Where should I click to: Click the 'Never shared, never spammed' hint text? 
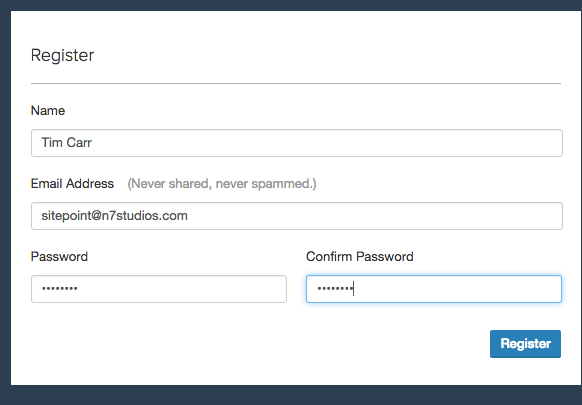pyautogui.click(x=222, y=184)
